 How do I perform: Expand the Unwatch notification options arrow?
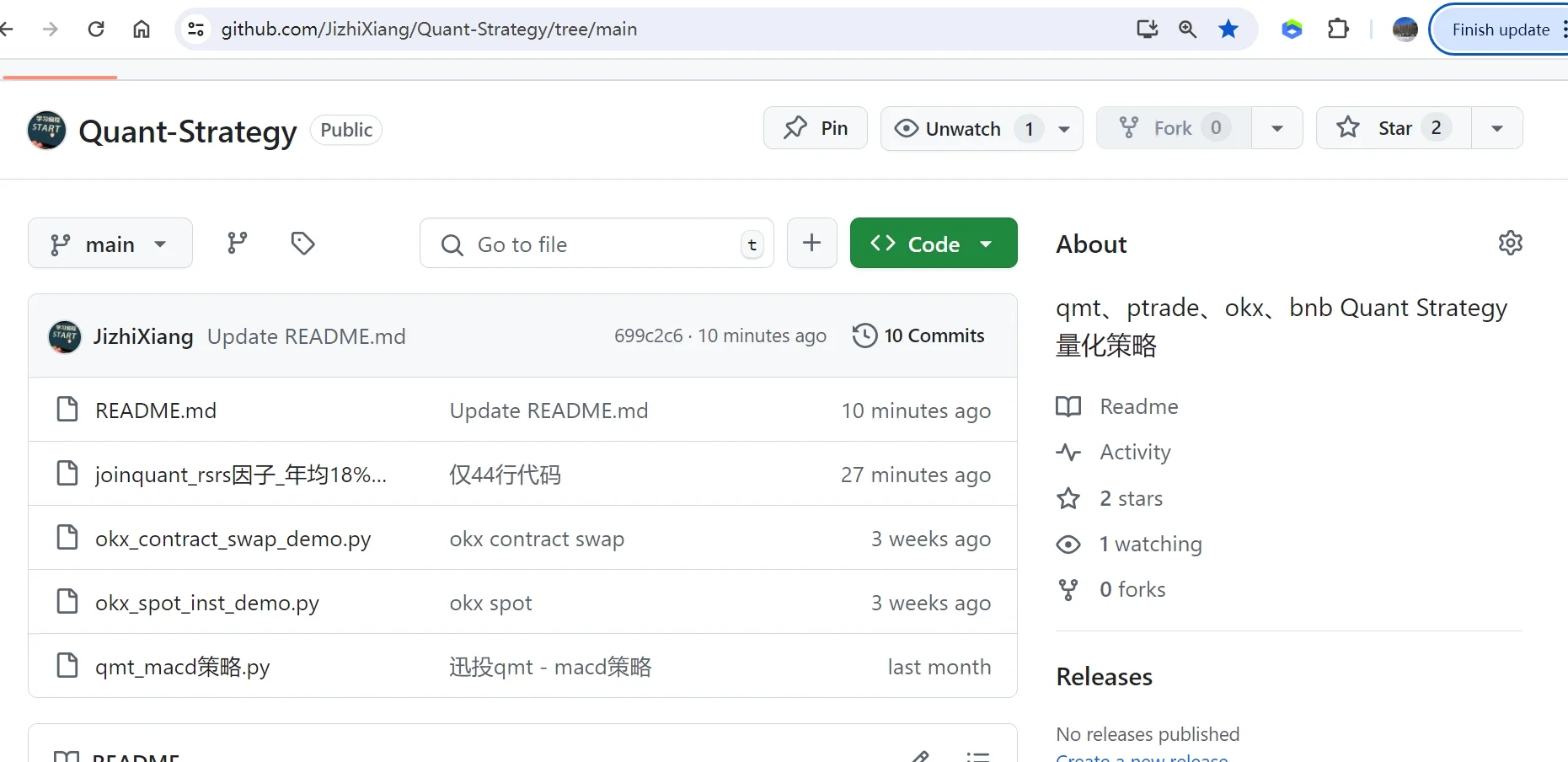(x=1064, y=129)
